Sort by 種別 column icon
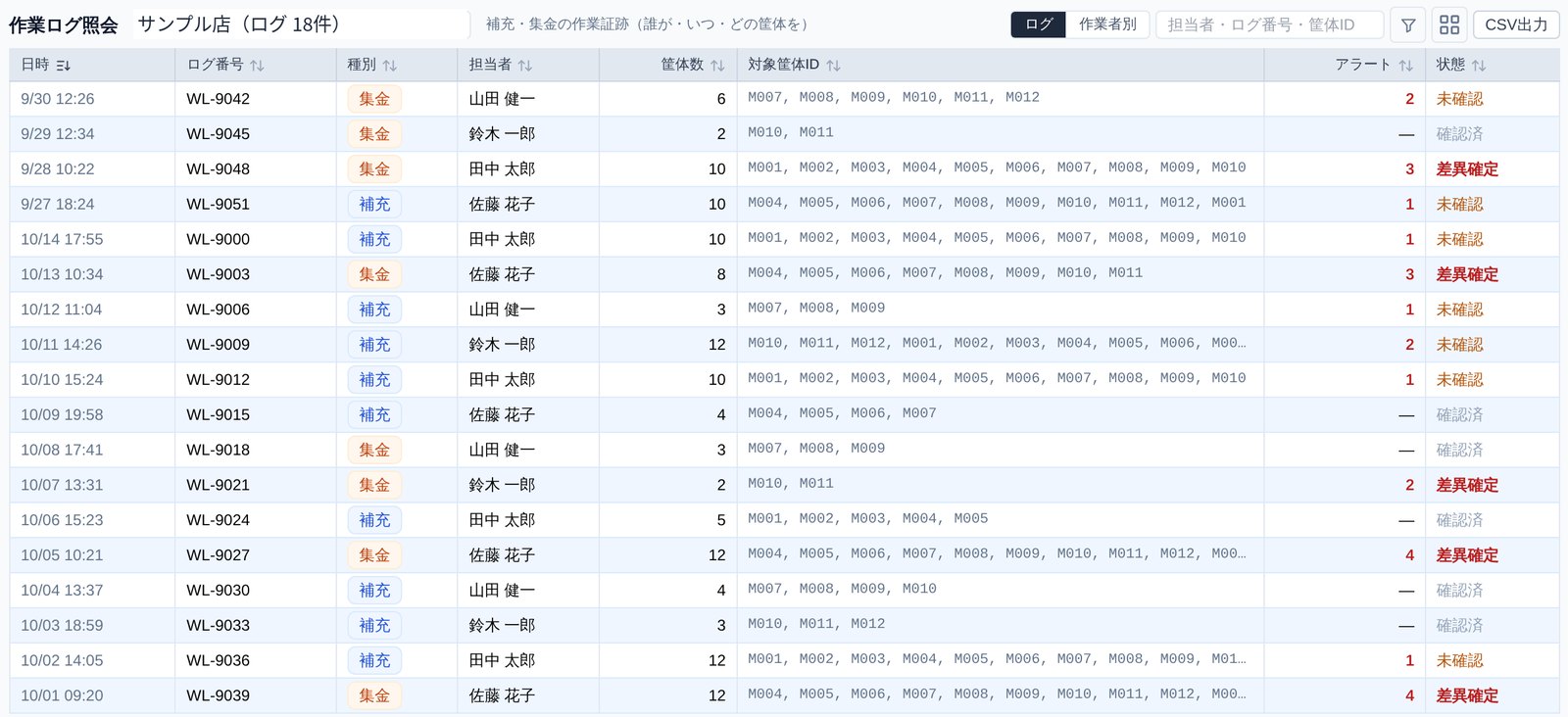The width and height of the screenshot is (1568, 717). tap(389, 66)
